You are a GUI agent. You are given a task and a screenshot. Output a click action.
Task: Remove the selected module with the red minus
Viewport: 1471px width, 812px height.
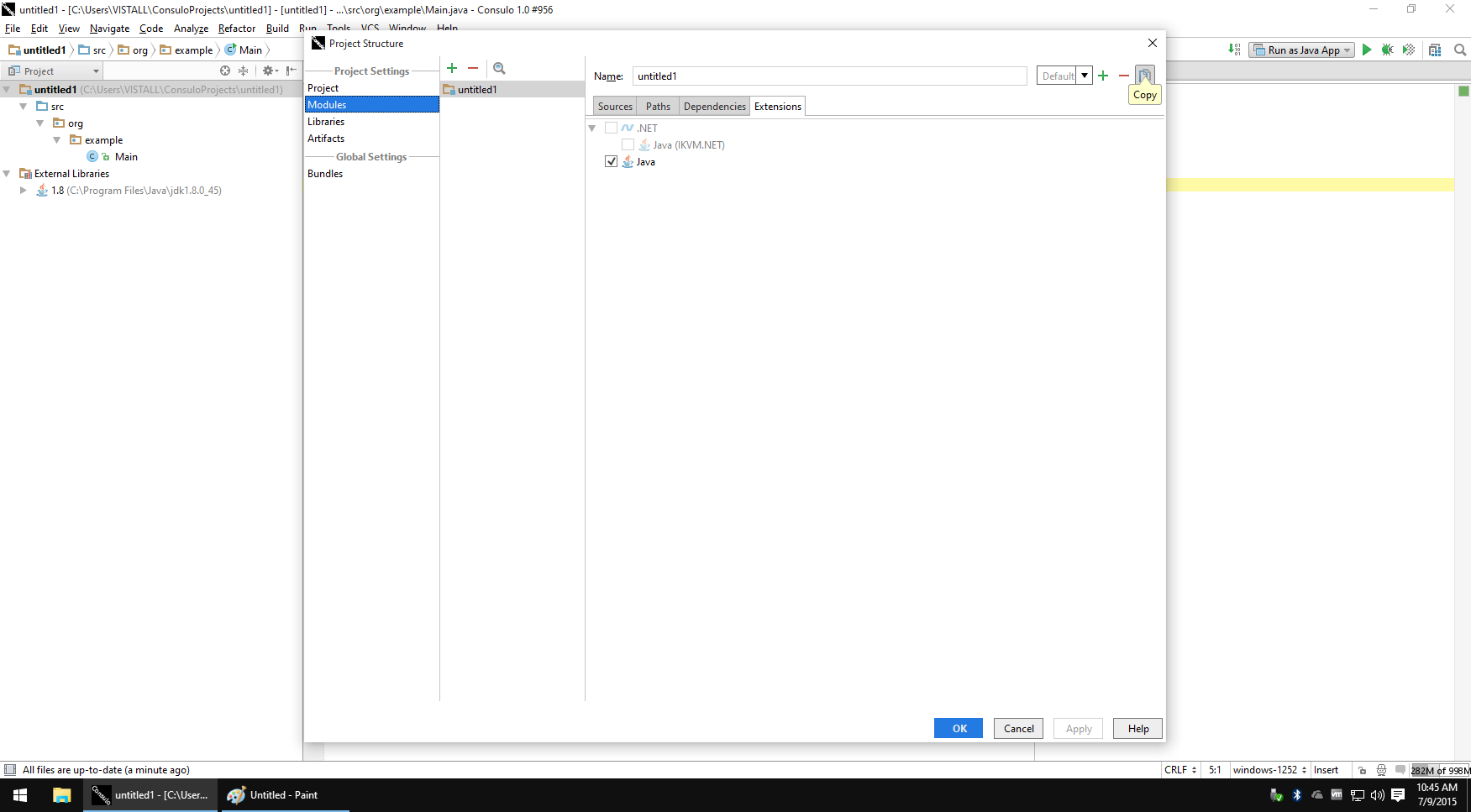(x=473, y=68)
